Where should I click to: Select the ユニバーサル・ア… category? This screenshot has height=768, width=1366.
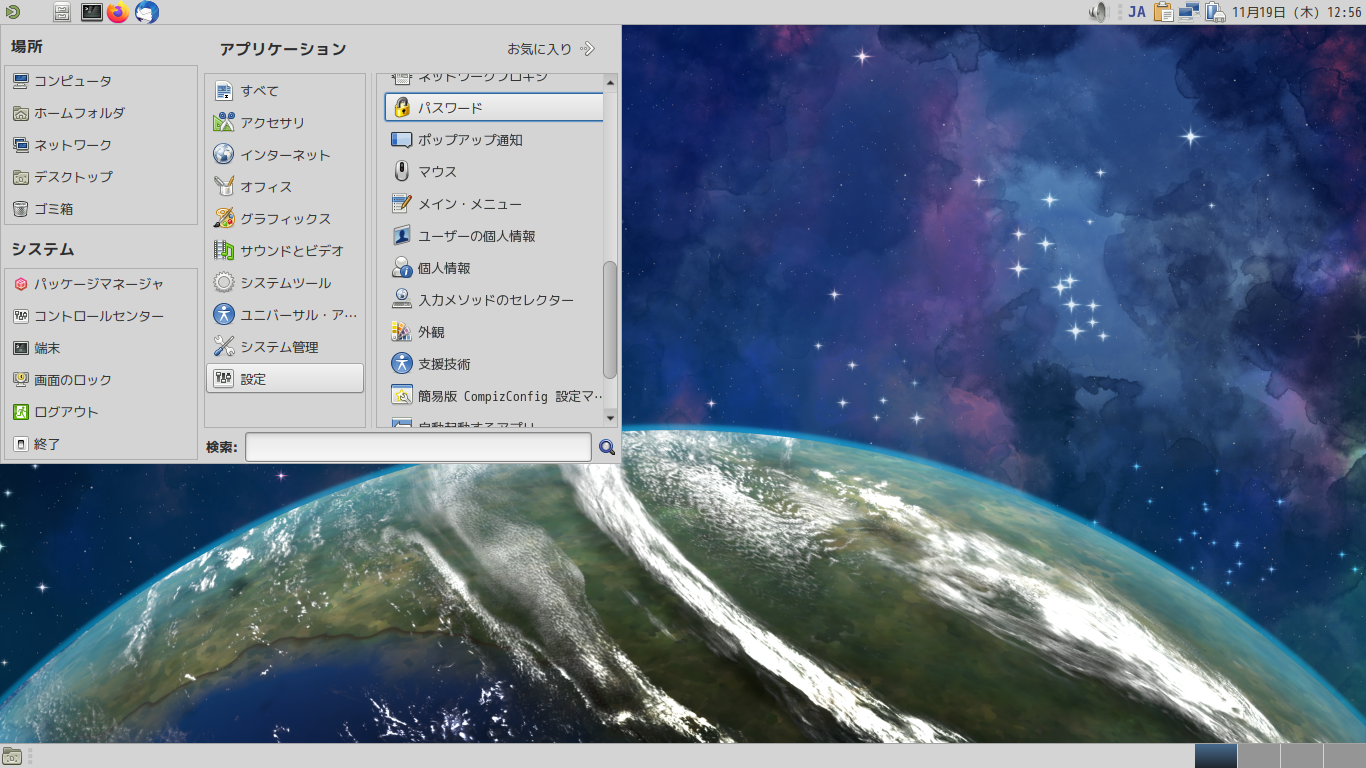tap(285, 315)
